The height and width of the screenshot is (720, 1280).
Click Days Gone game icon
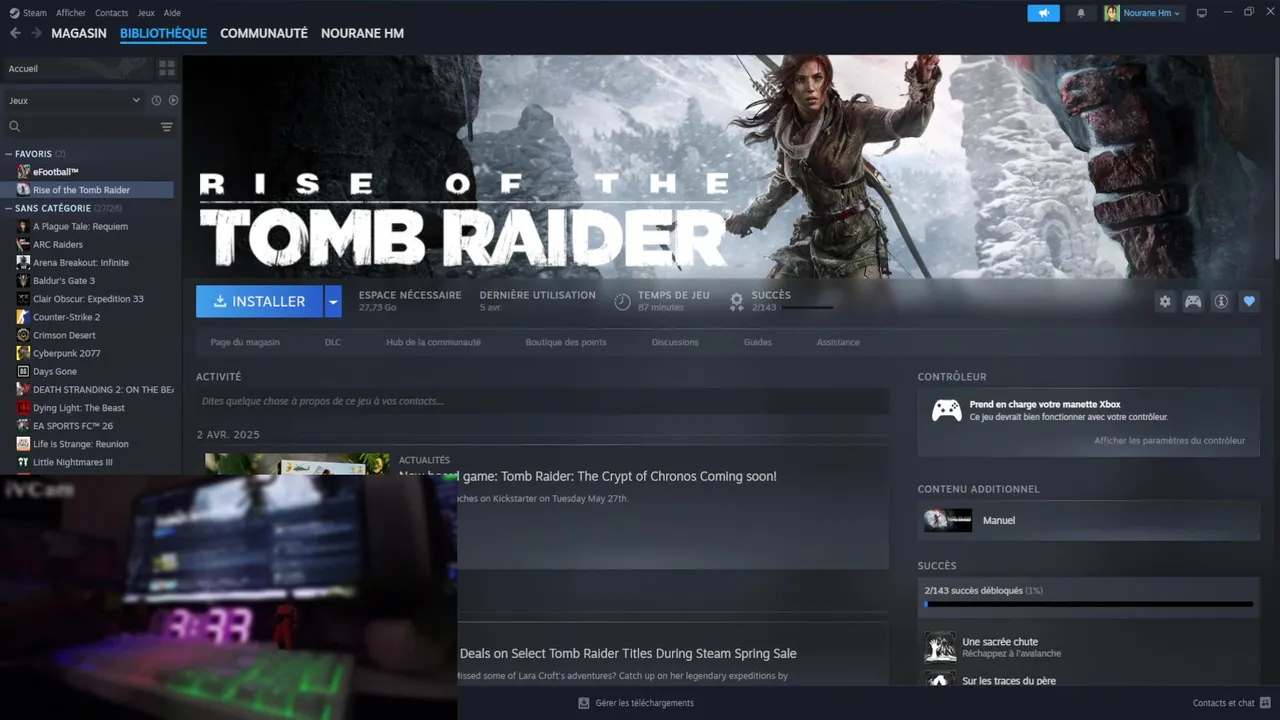[x=23, y=371]
